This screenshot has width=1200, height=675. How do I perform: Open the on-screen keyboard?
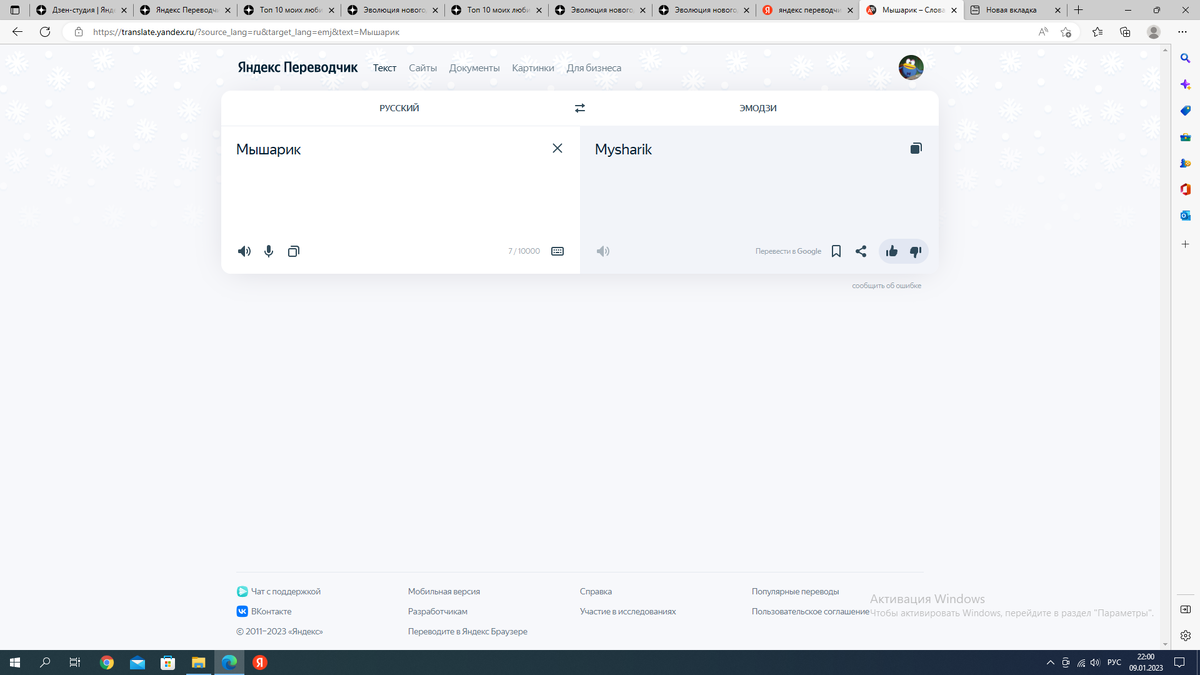coord(557,251)
